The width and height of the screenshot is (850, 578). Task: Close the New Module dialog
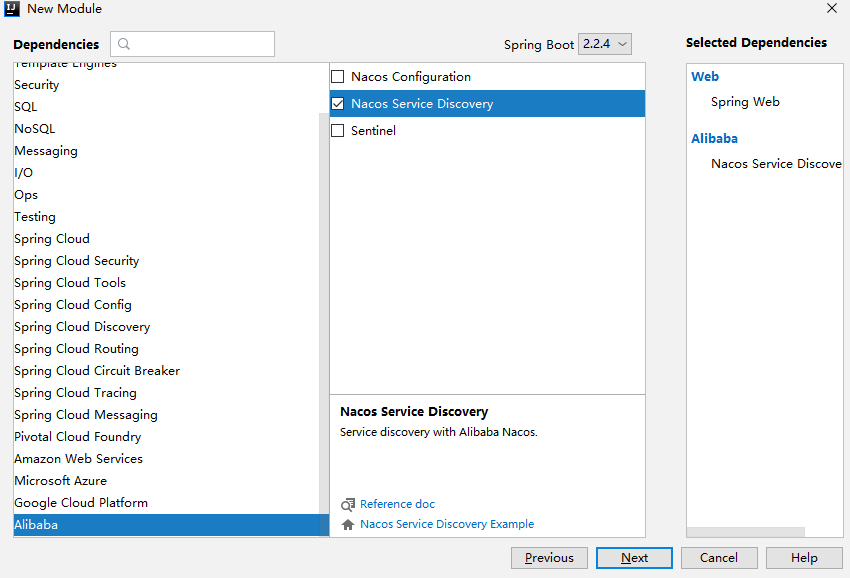(x=832, y=9)
